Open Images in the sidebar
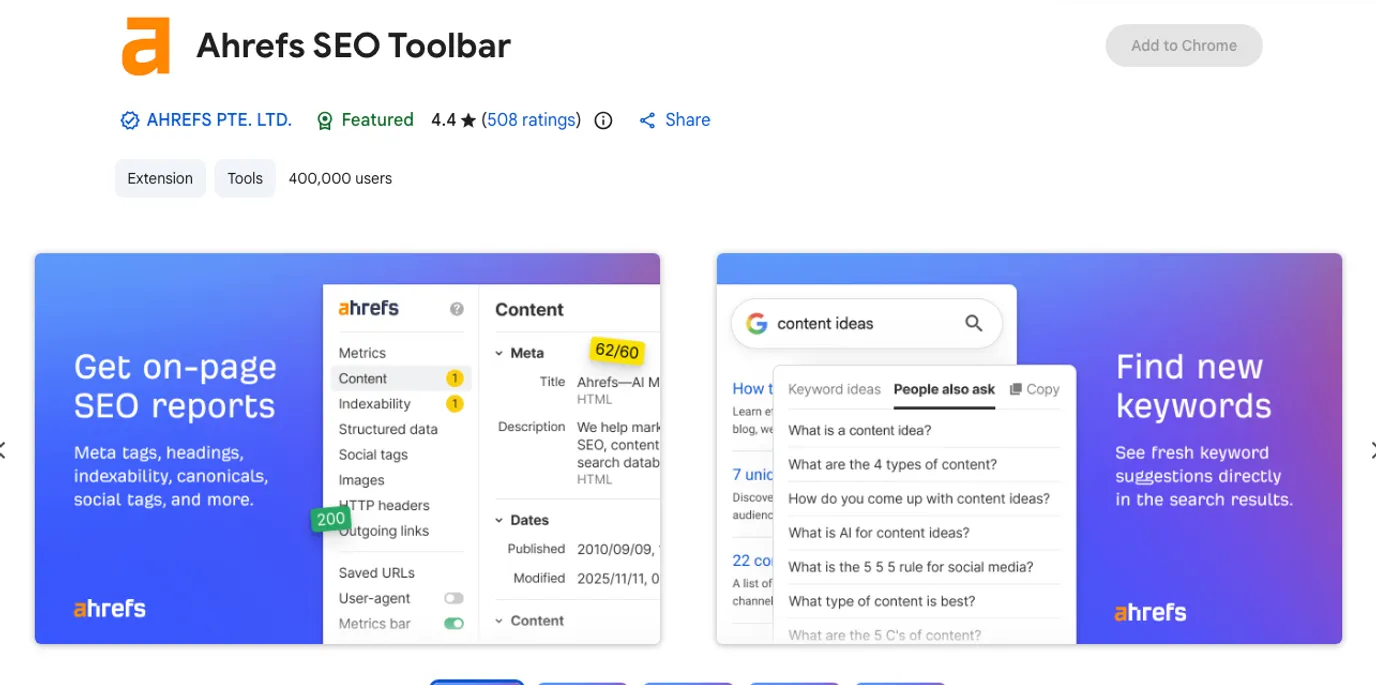1376x685 pixels. click(x=361, y=480)
